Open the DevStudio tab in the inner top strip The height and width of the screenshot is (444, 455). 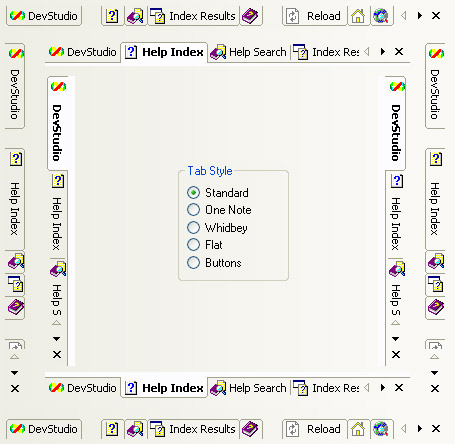[83, 52]
